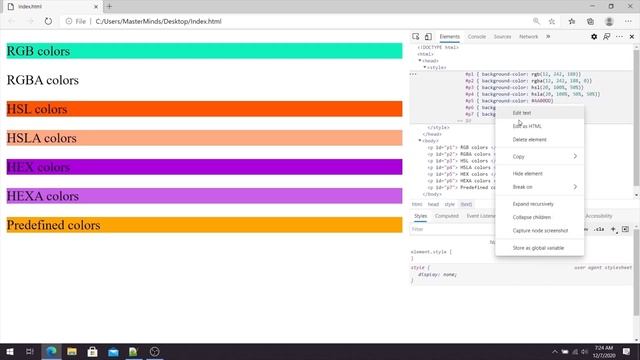Click the html breadcrumb
The height and width of the screenshot is (360, 640).
(x=417, y=204)
